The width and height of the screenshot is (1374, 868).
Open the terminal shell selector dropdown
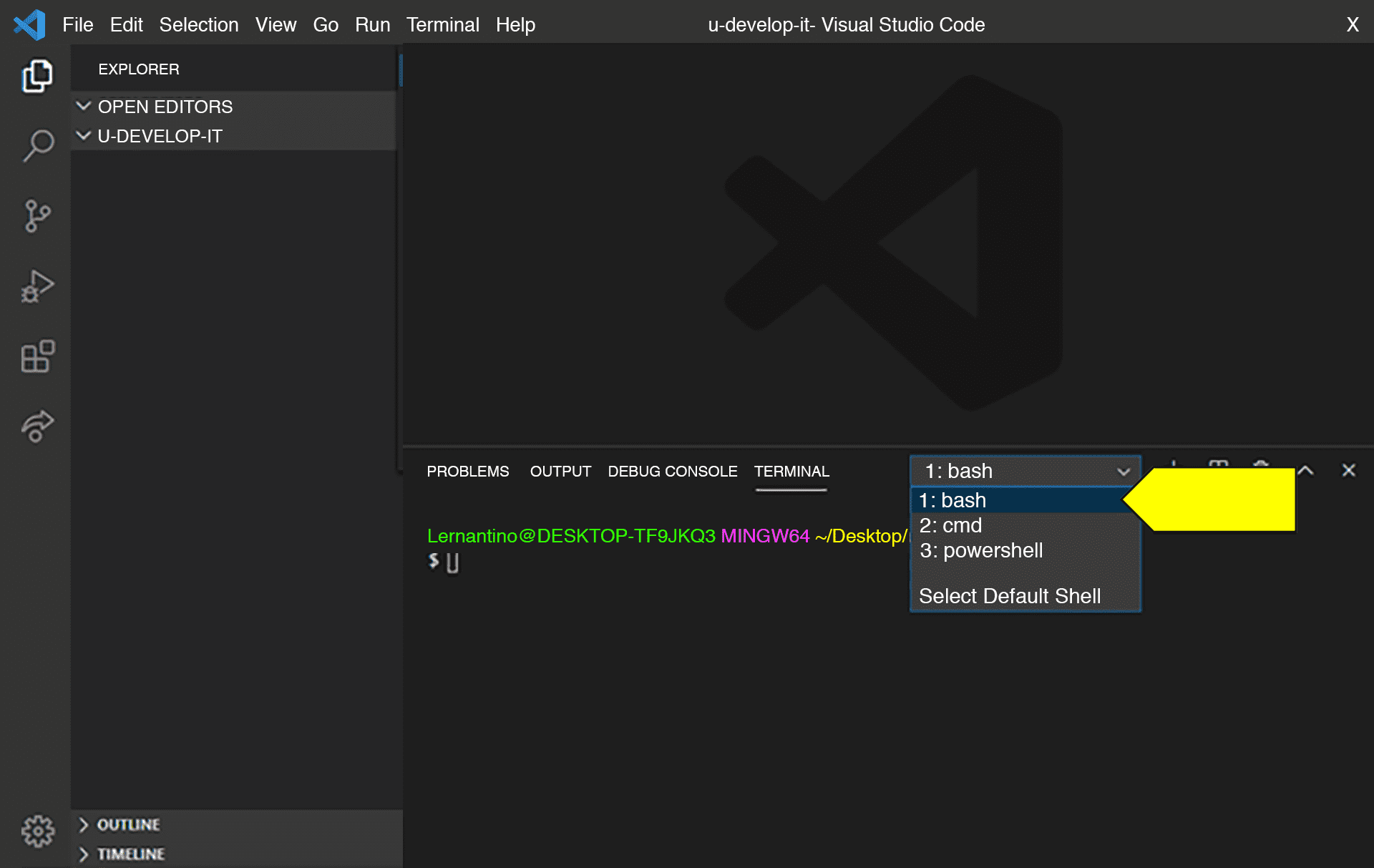pos(1025,471)
